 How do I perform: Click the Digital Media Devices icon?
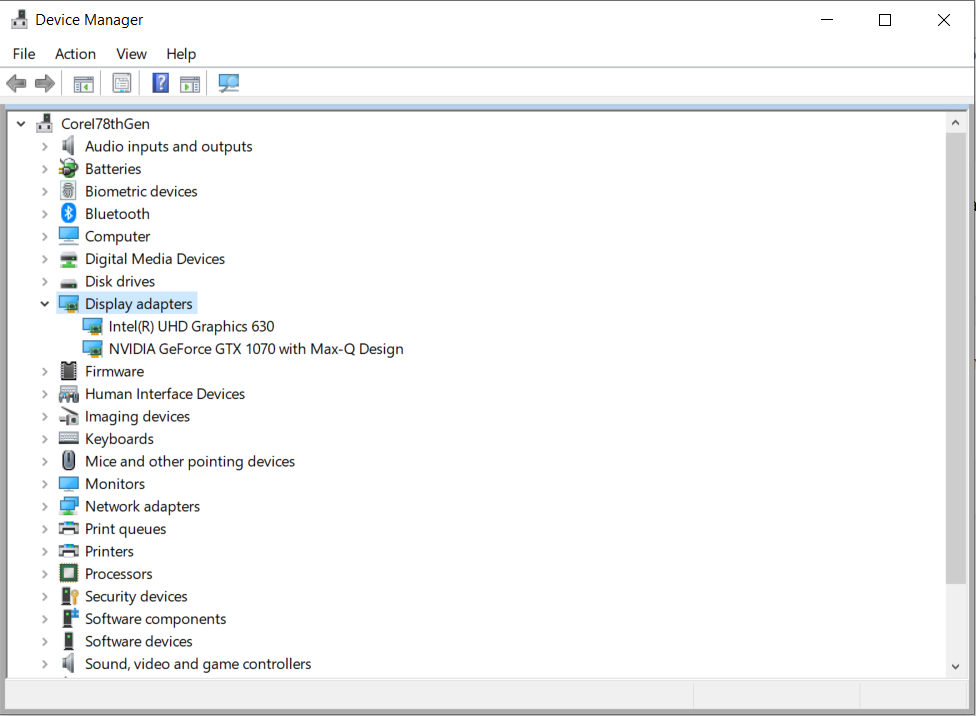[x=68, y=259]
